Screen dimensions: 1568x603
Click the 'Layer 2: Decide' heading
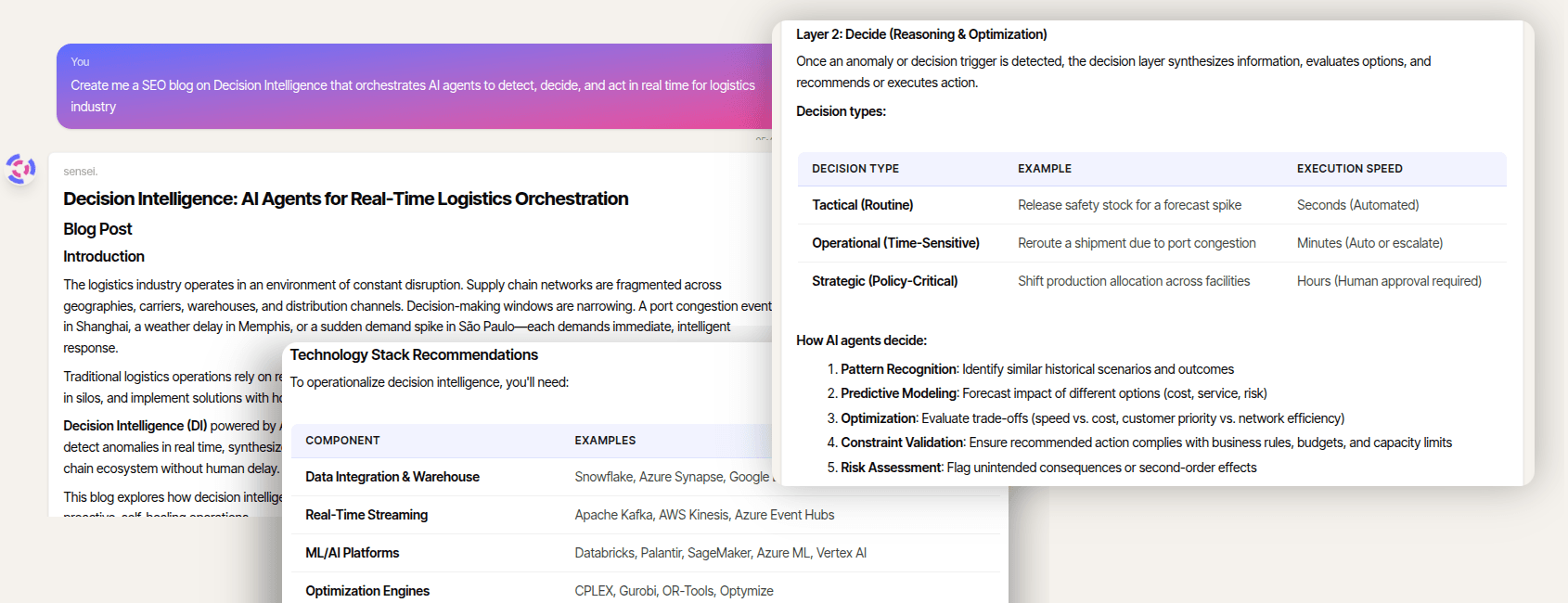921,34
